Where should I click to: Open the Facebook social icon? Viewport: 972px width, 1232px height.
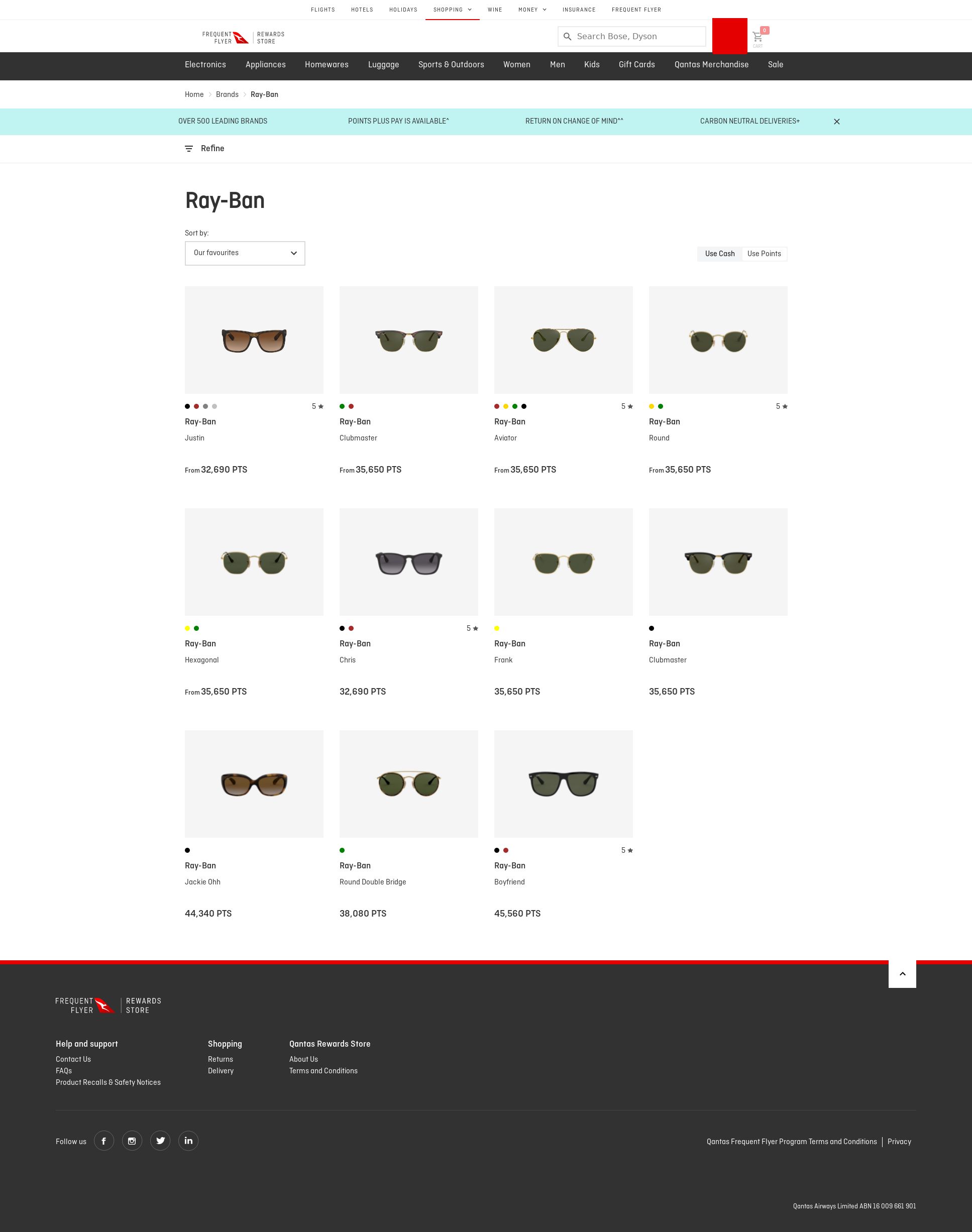click(103, 1141)
